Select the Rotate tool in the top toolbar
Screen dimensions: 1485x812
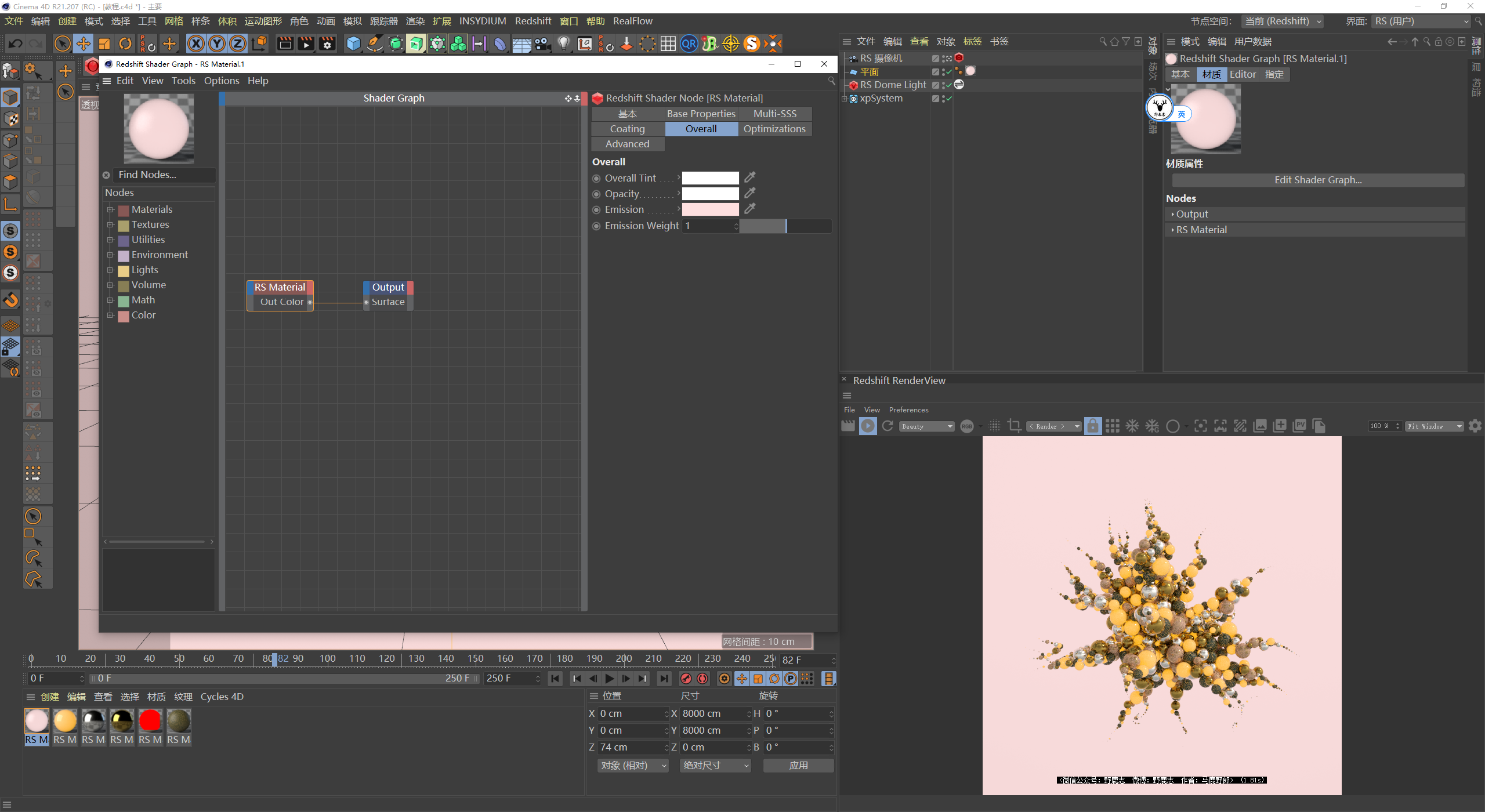coord(125,43)
